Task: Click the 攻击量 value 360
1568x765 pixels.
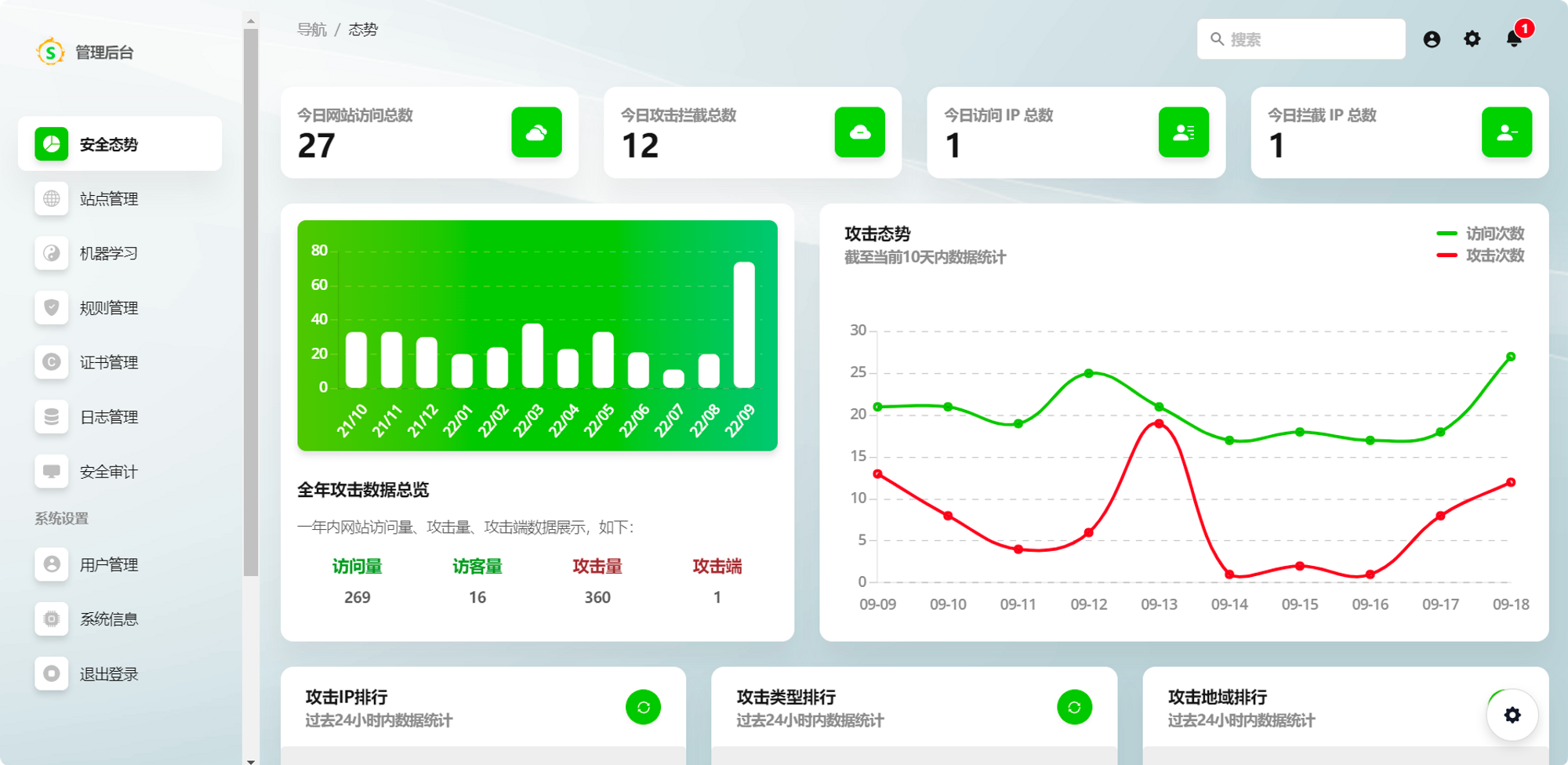Action: pos(597,597)
